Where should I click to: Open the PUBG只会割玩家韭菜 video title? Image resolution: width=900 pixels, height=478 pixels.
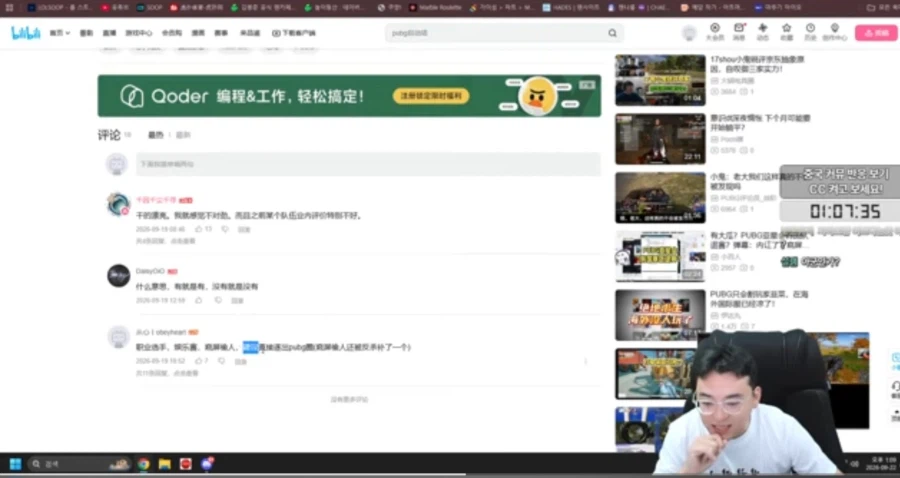(759, 299)
